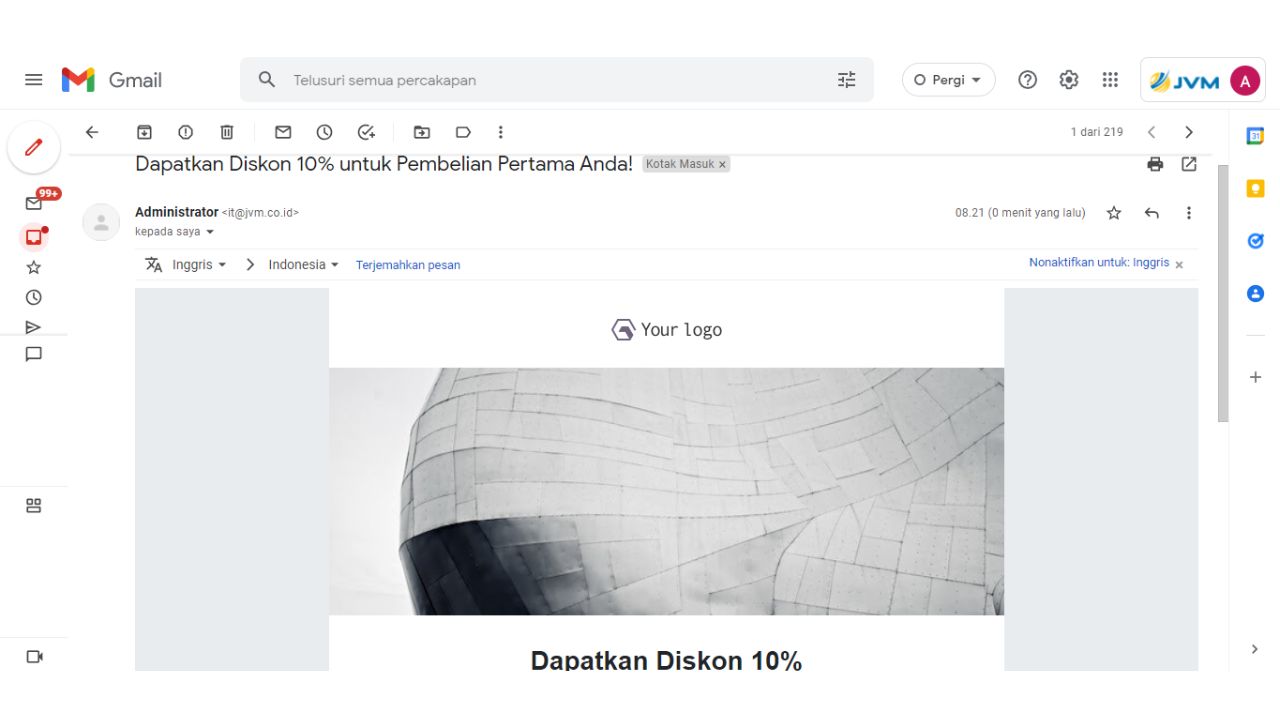The width and height of the screenshot is (1280, 720).
Task: Open Contacts side panel
Action: pyautogui.click(x=1255, y=294)
